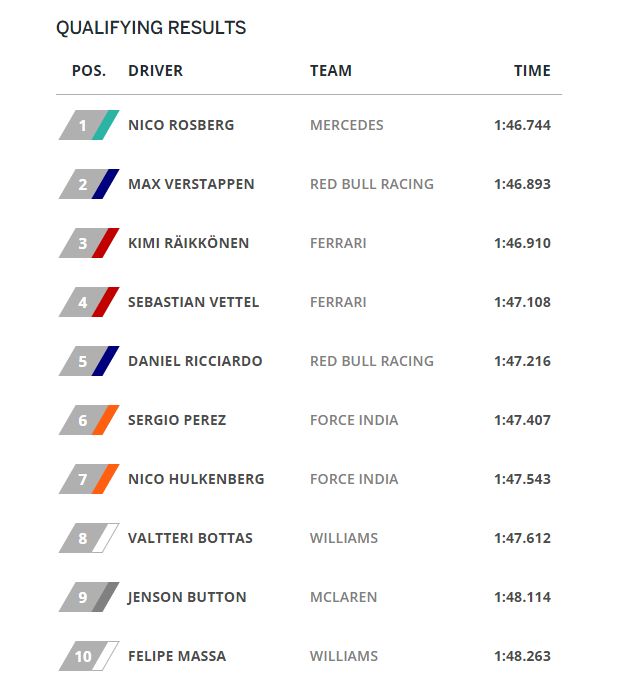Select the Nico Rosberg driver name
The width and height of the screenshot is (624, 700).
coord(181,126)
